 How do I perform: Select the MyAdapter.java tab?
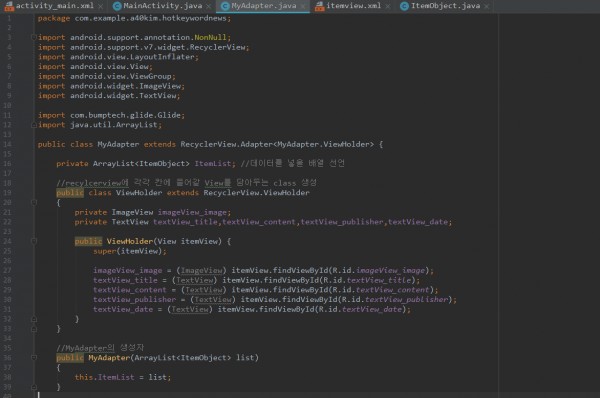264,6
